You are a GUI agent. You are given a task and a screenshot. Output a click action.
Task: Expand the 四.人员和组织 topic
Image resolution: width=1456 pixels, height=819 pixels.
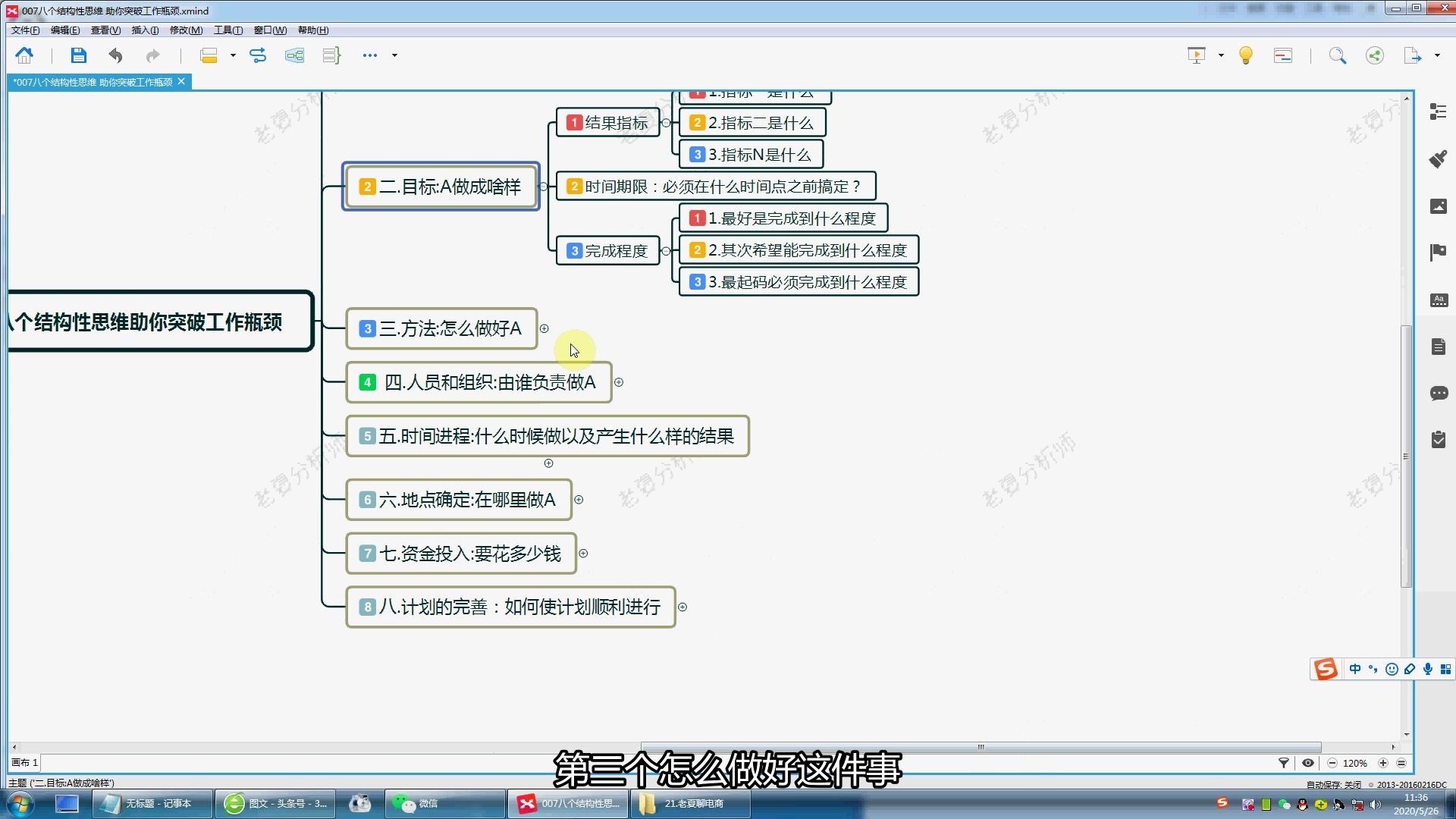click(619, 382)
